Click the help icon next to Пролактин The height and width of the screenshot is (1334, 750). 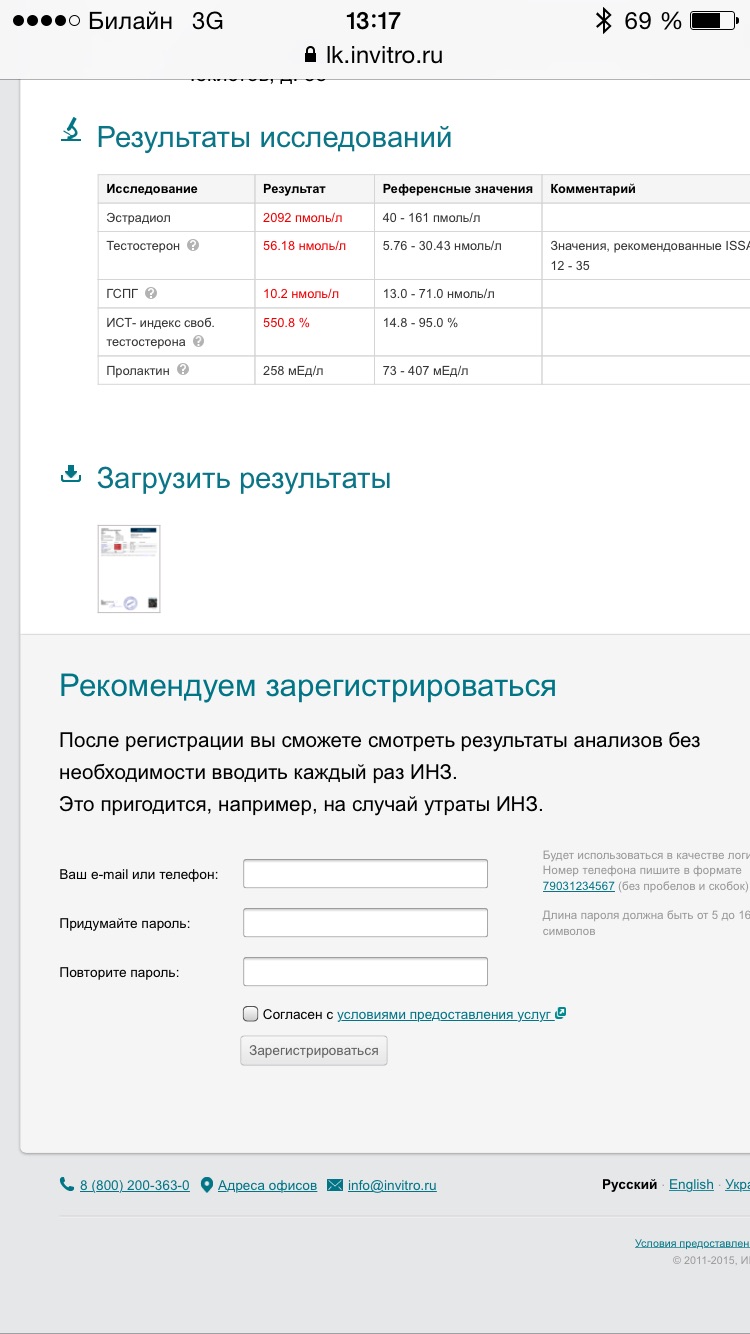(x=183, y=369)
